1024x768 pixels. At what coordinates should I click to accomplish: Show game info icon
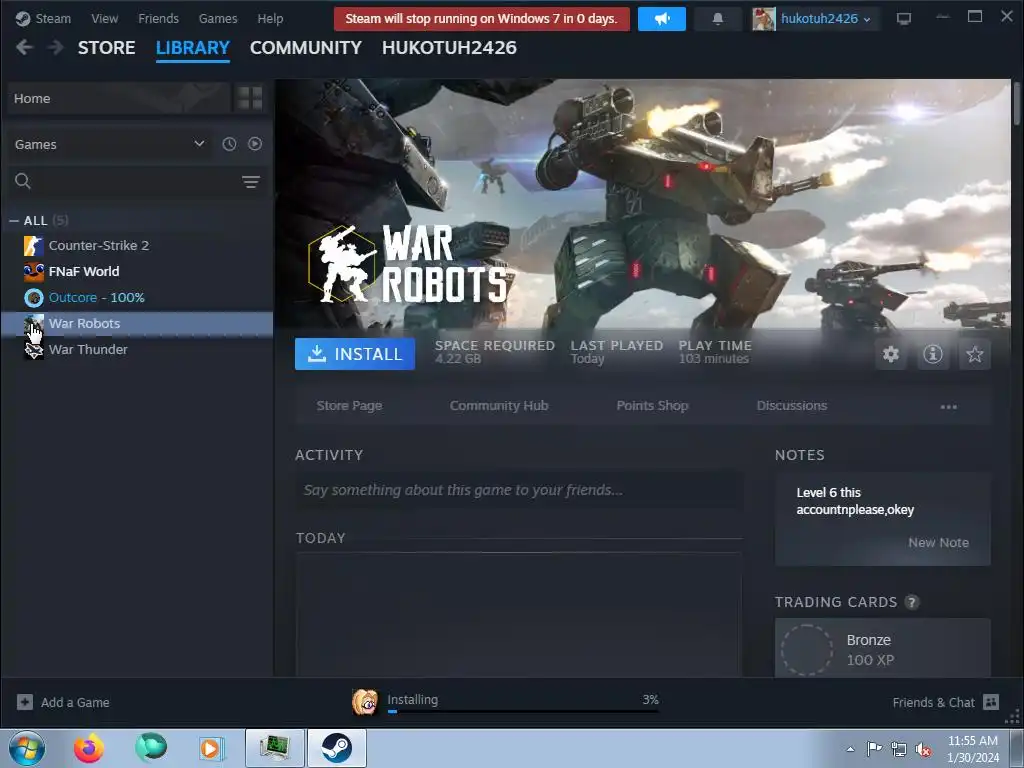(933, 354)
